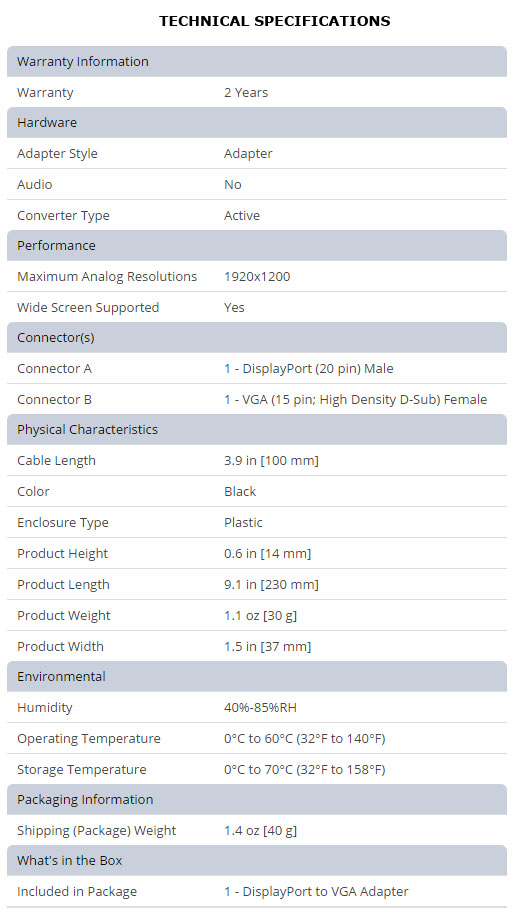Click the Converter Type Active value
516x915 pixels.
click(x=242, y=215)
